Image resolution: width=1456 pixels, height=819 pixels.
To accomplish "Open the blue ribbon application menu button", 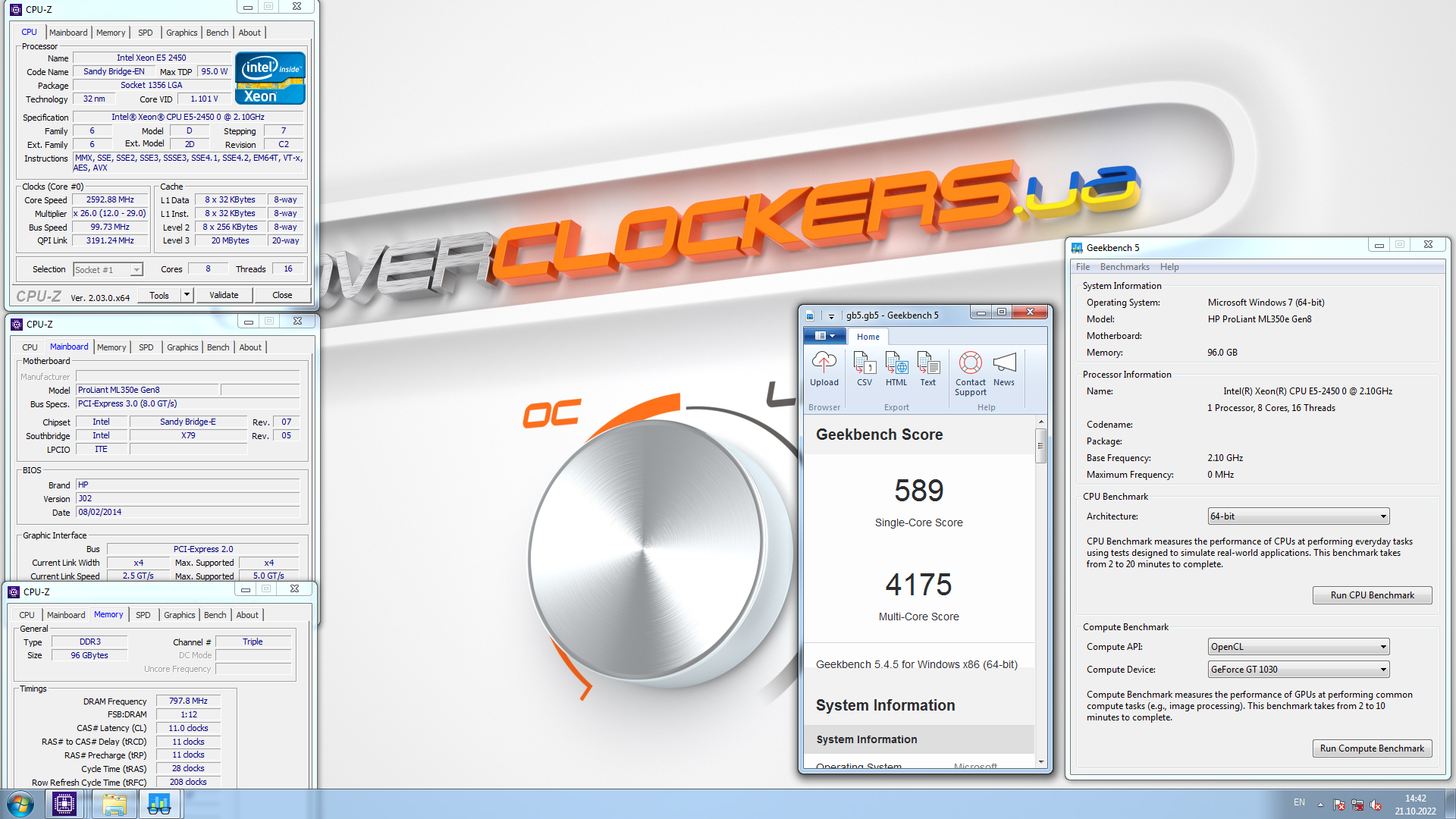I will pyautogui.click(x=824, y=336).
